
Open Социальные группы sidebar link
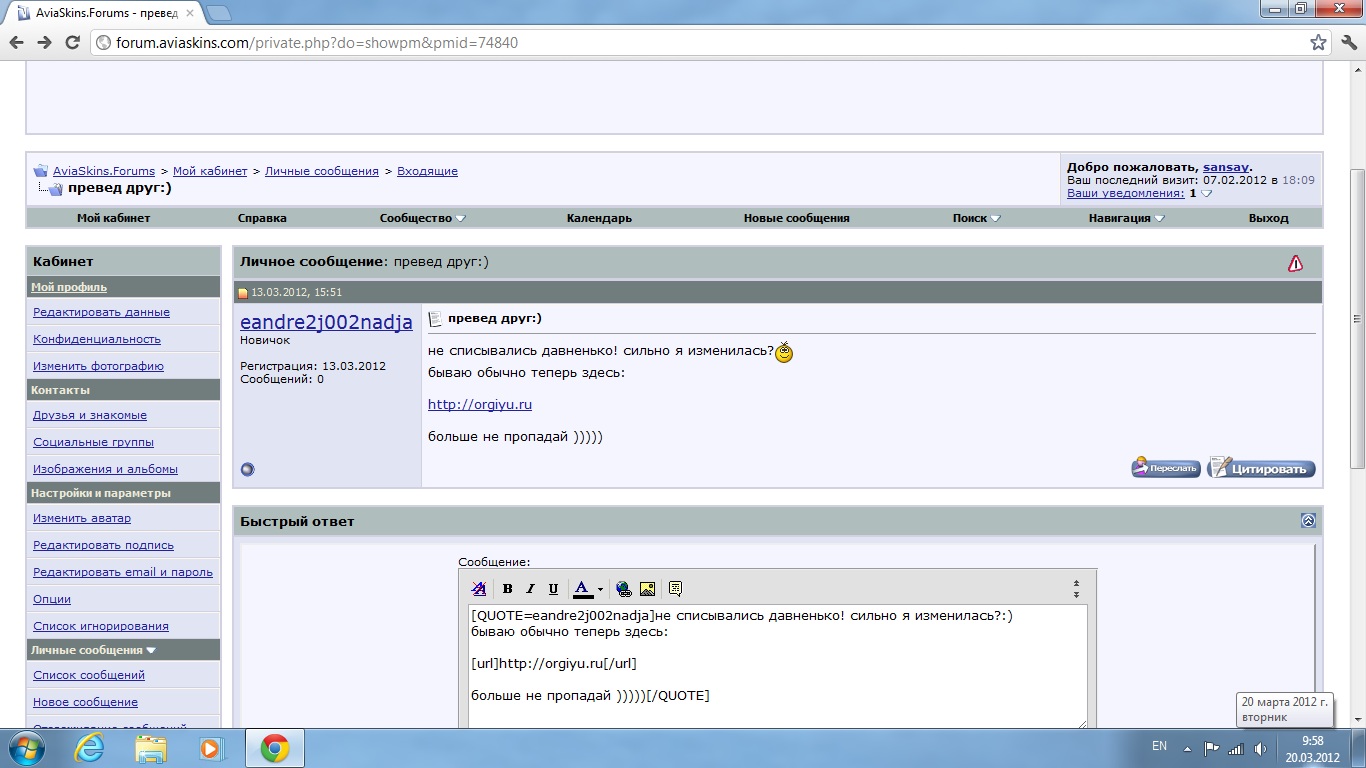coord(93,442)
